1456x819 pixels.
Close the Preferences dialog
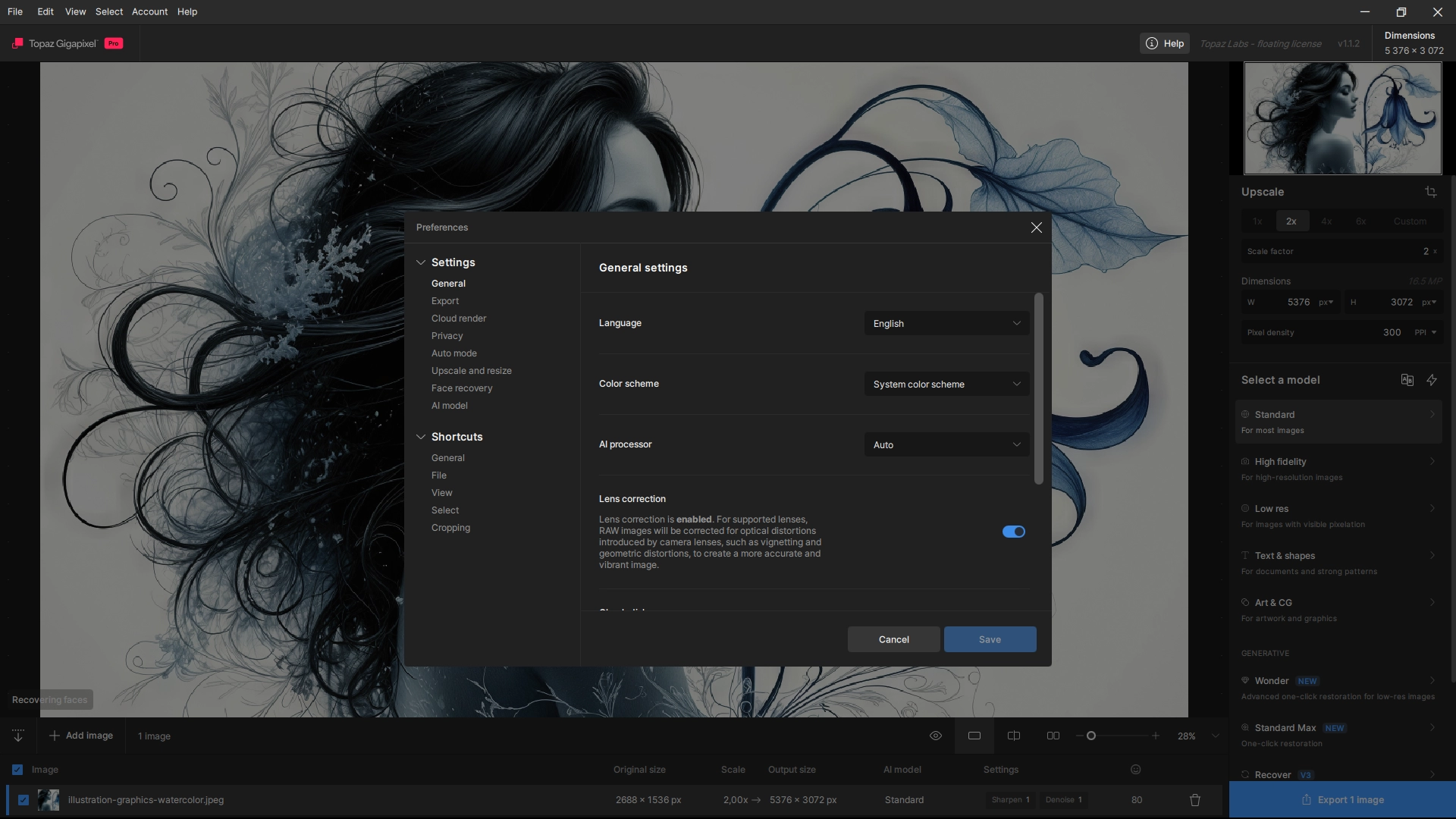click(x=1037, y=227)
